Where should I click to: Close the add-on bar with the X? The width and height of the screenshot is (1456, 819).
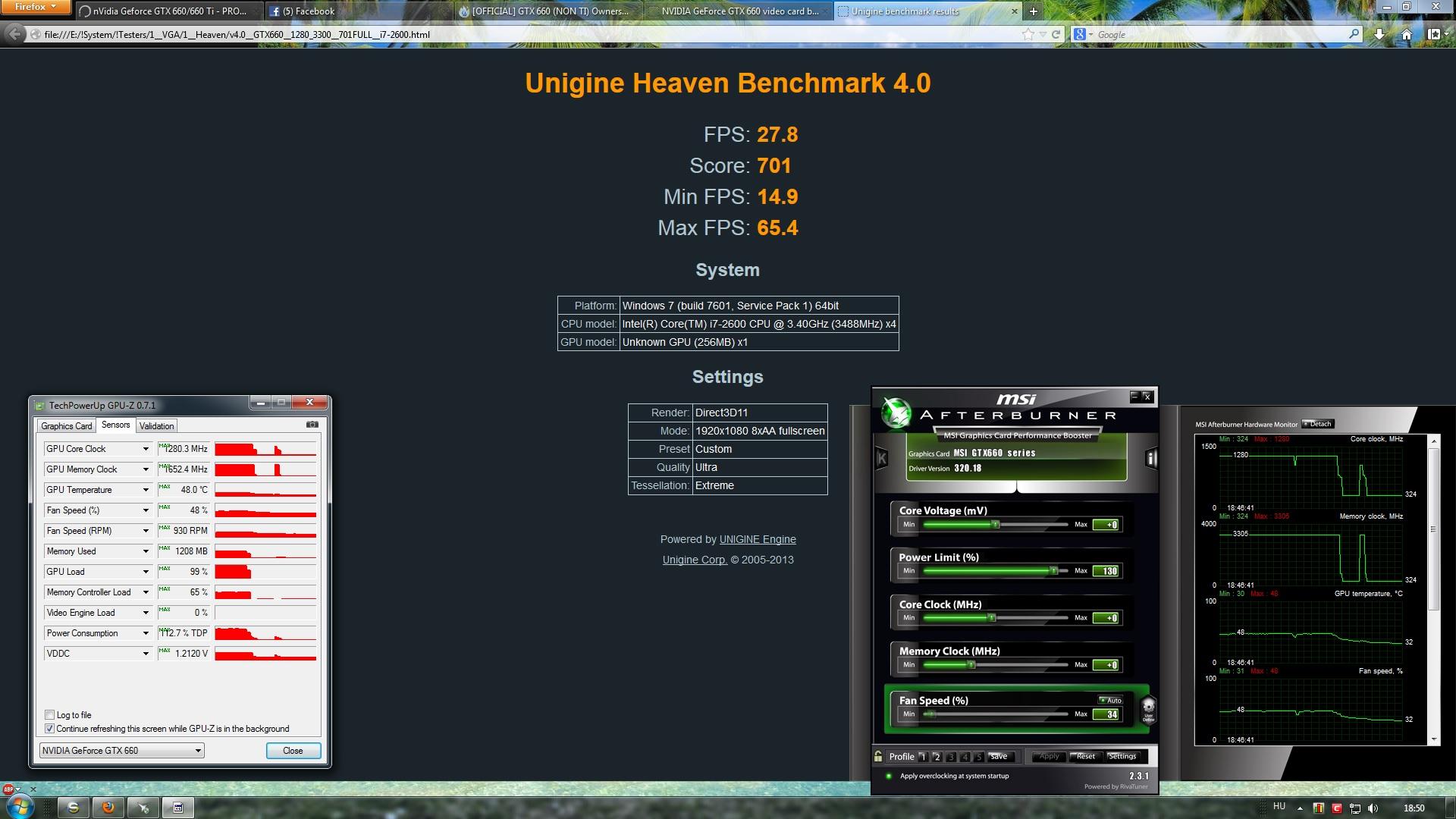point(33,789)
